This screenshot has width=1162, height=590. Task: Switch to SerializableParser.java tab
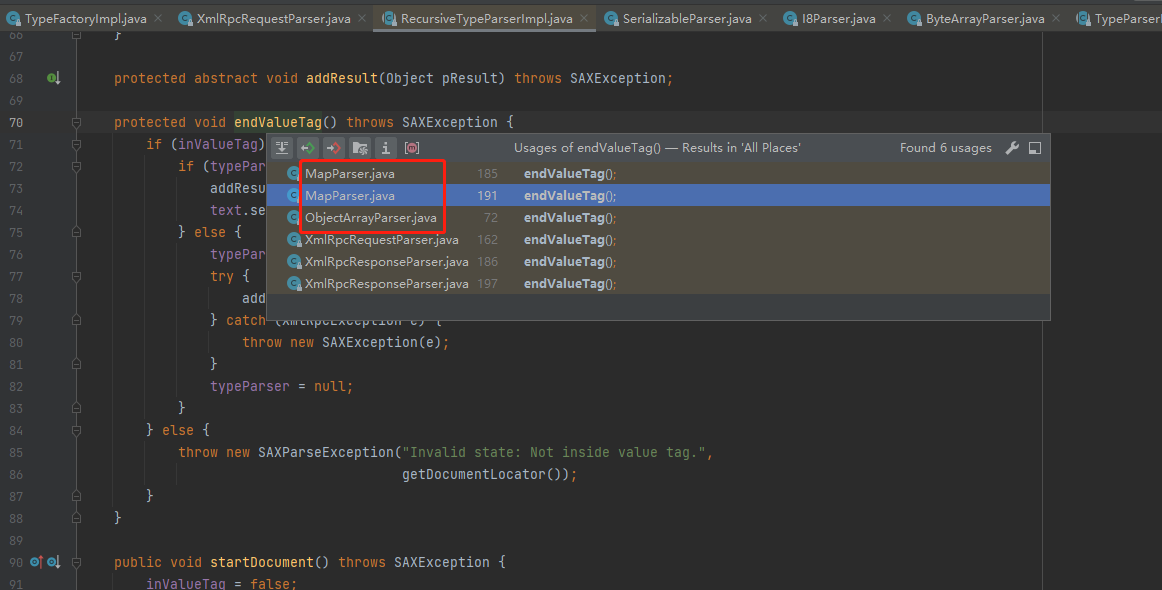pos(686,19)
